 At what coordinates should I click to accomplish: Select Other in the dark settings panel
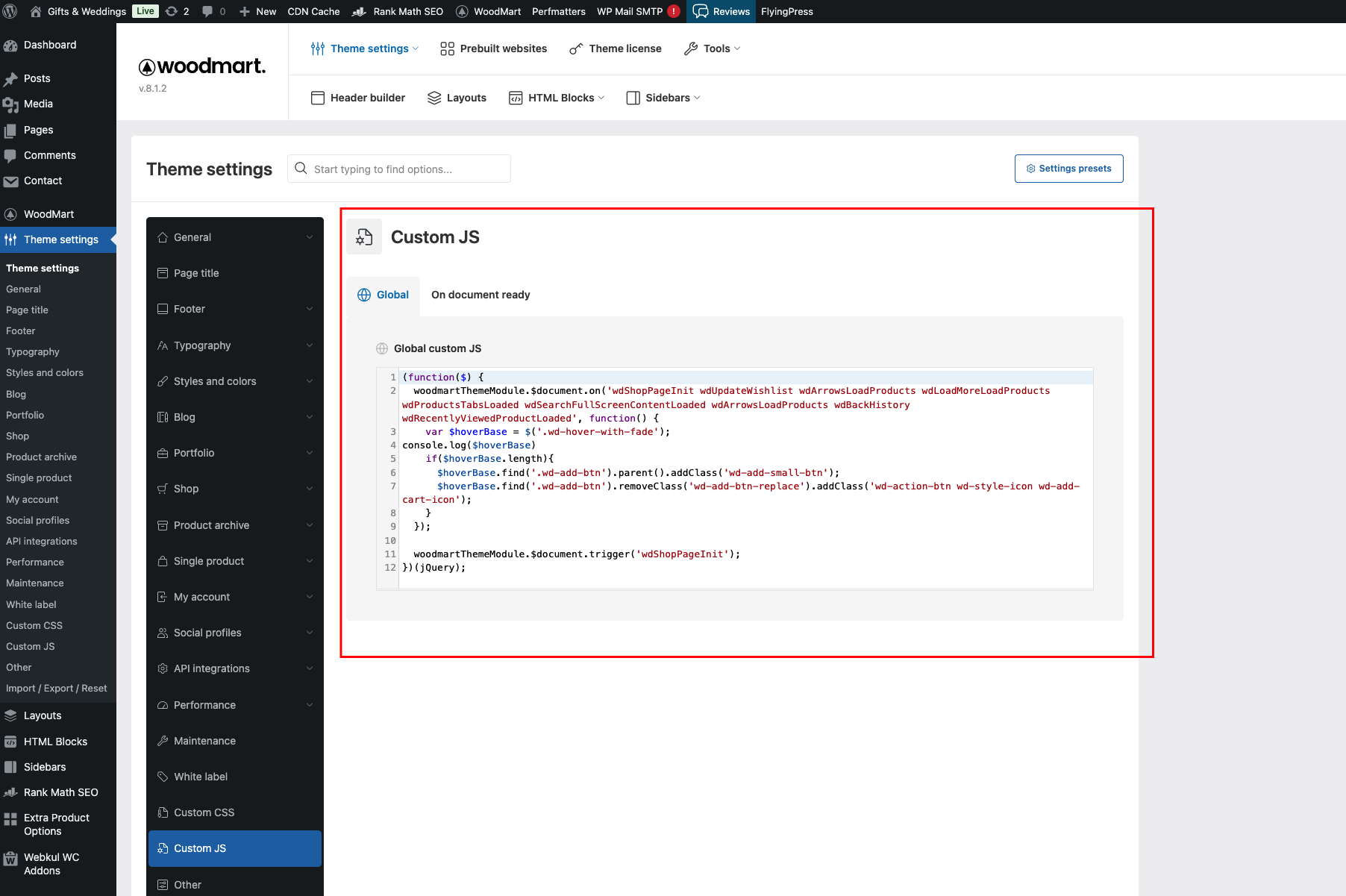point(235,885)
